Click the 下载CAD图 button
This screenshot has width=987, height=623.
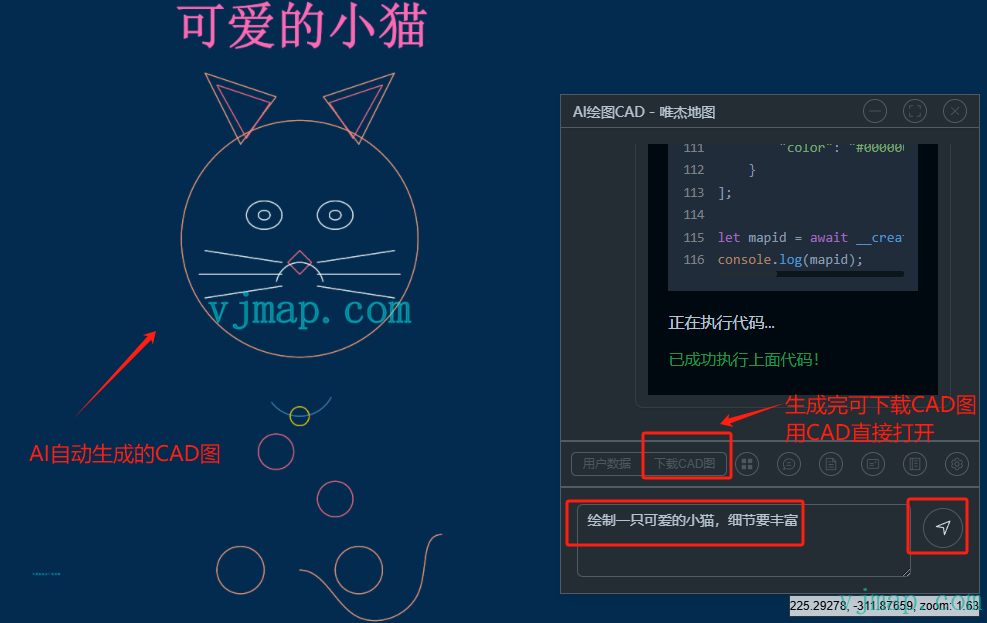point(685,464)
